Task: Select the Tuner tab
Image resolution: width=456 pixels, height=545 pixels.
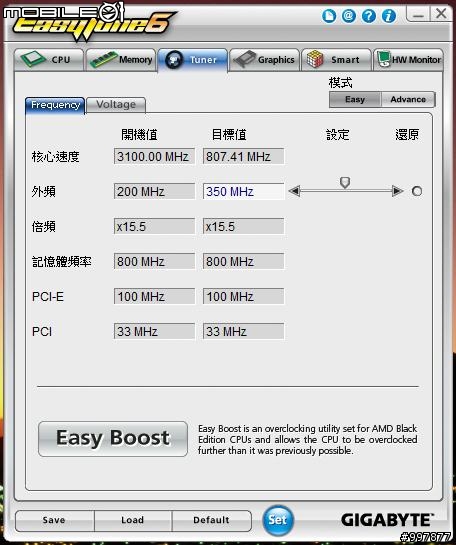Action: coord(193,60)
